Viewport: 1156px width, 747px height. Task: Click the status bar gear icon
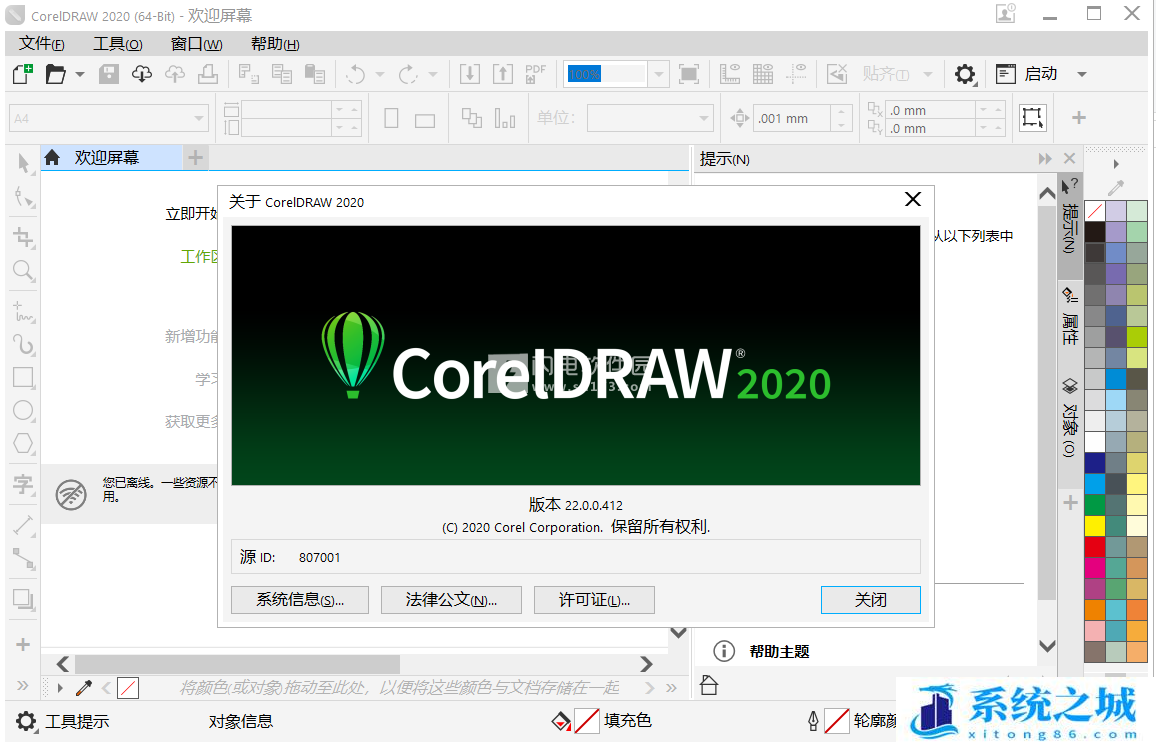[26, 721]
